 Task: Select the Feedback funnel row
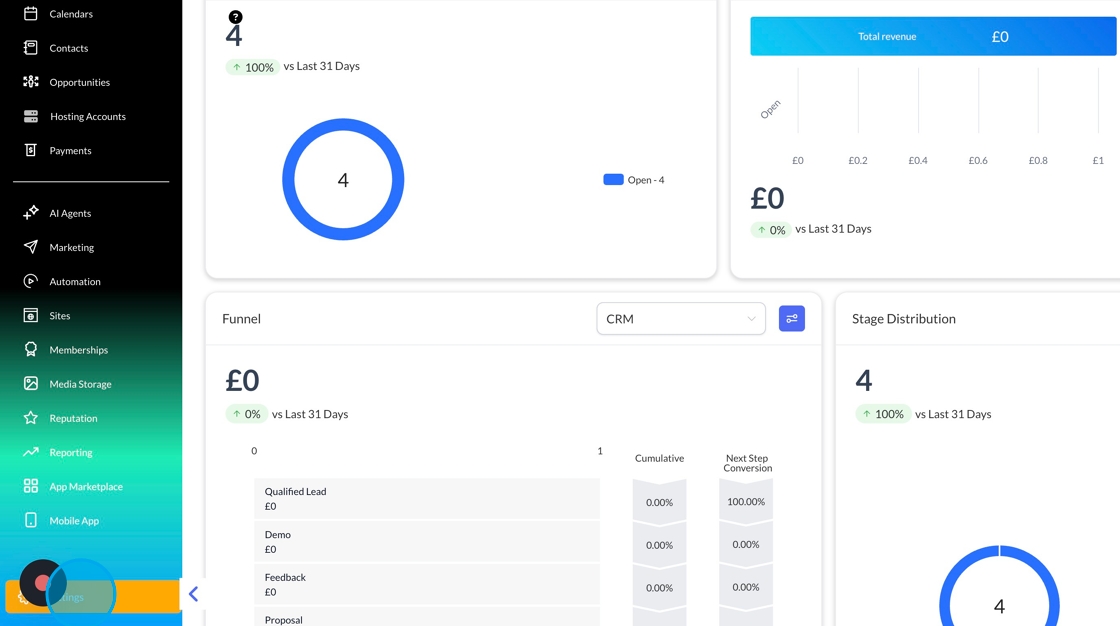(426, 585)
